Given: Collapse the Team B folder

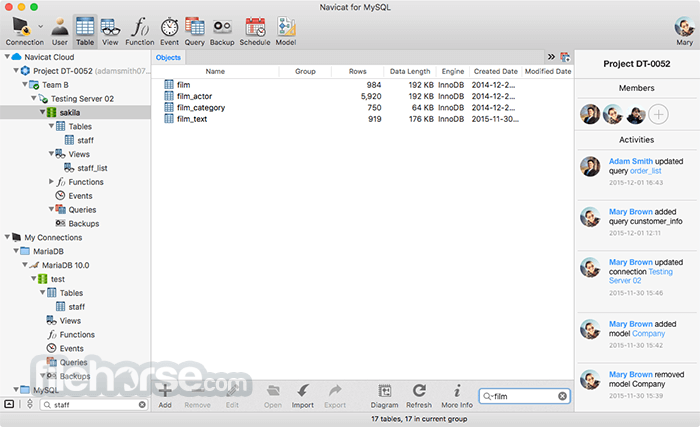Looking at the screenshot, I should coord(25,84).
